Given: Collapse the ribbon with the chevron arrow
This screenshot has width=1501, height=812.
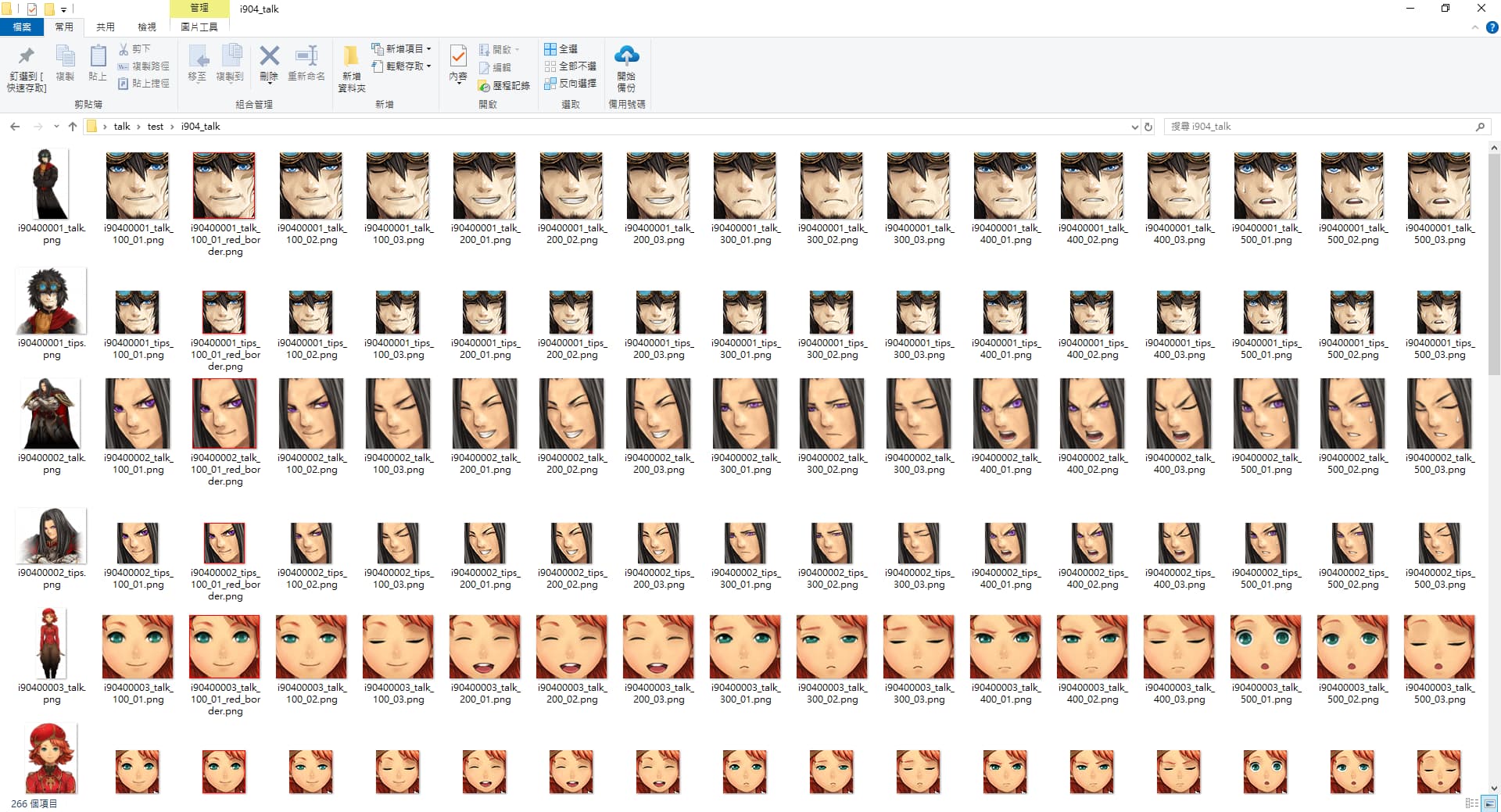Looking at the screenshot, I should pos(1475,27).
